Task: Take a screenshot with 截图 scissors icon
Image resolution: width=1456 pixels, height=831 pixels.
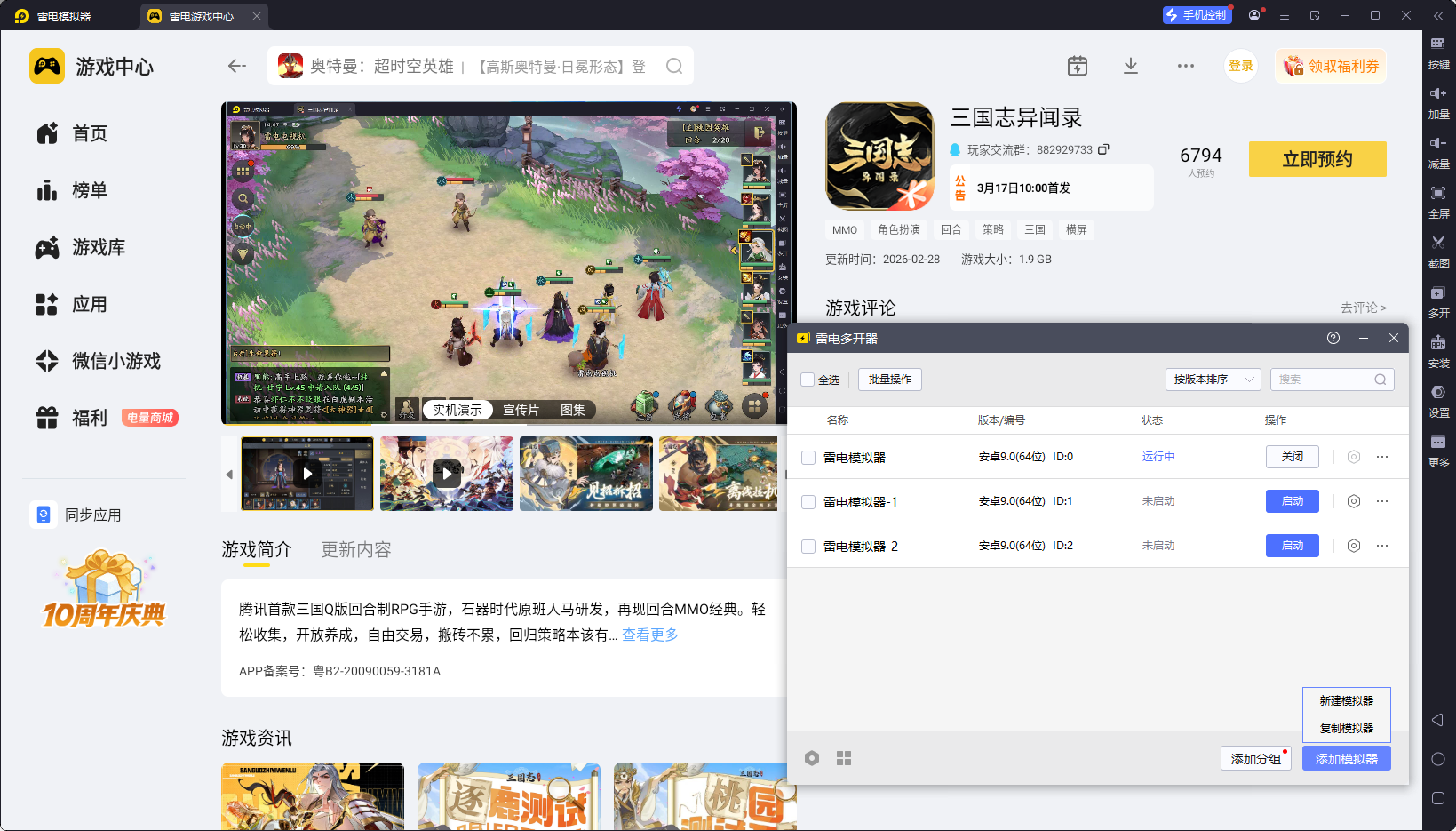Action: click(1438, 252)
